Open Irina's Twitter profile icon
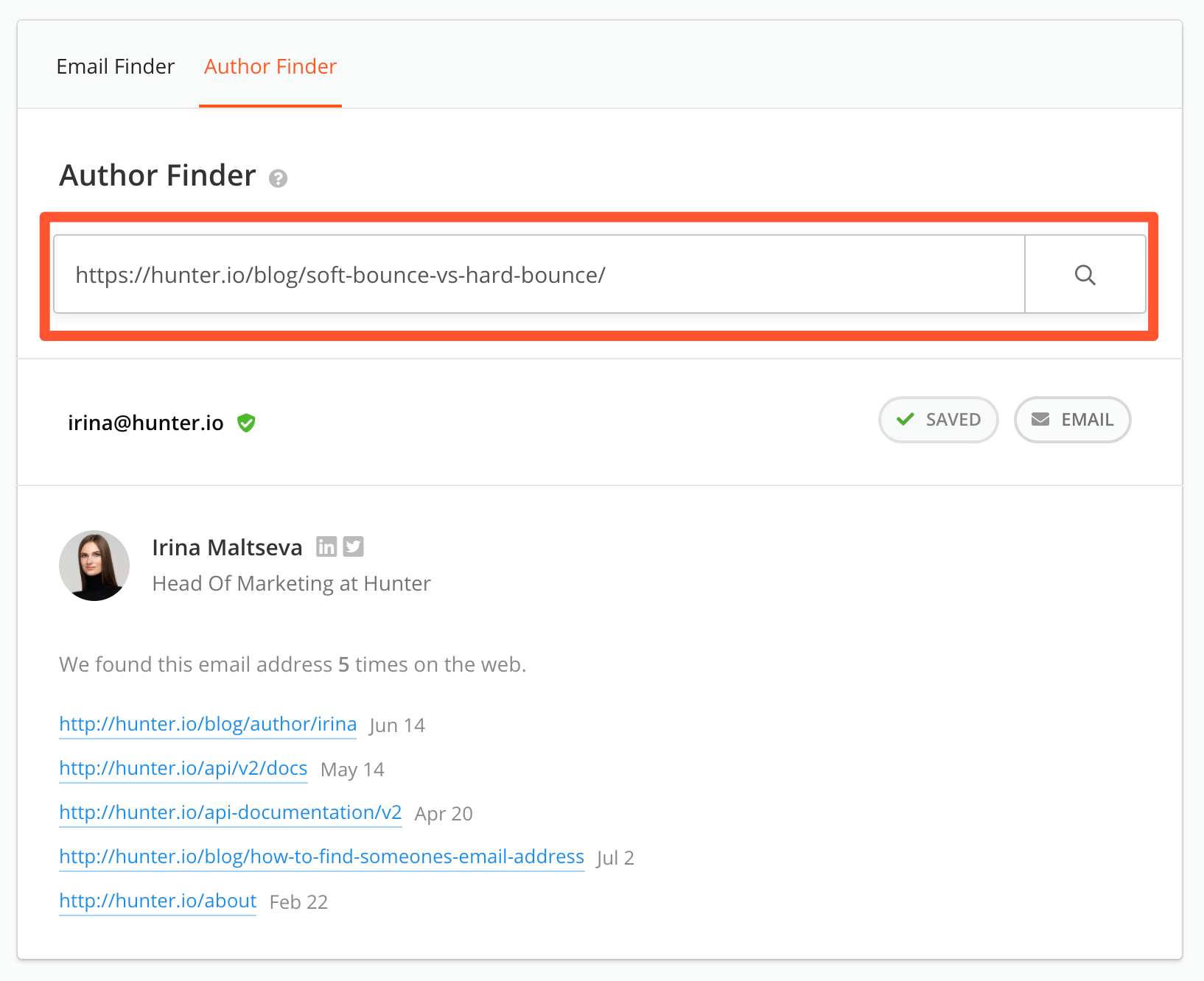 (354, 546)
